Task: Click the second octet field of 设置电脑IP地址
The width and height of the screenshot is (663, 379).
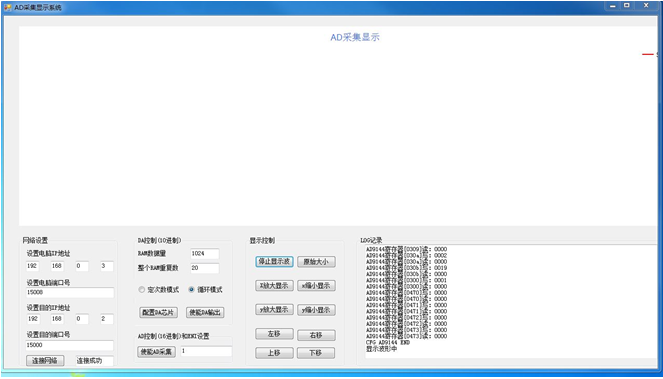Action: click(x=58, y=266)
